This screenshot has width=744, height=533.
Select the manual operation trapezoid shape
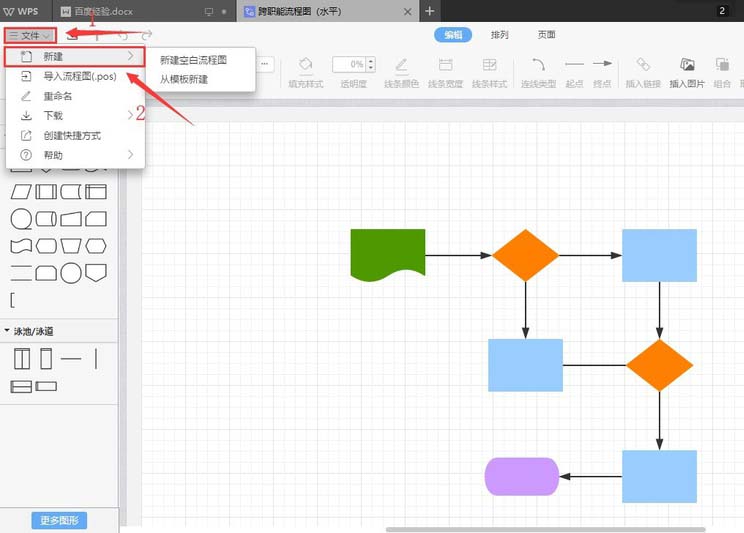coord(71,246)
